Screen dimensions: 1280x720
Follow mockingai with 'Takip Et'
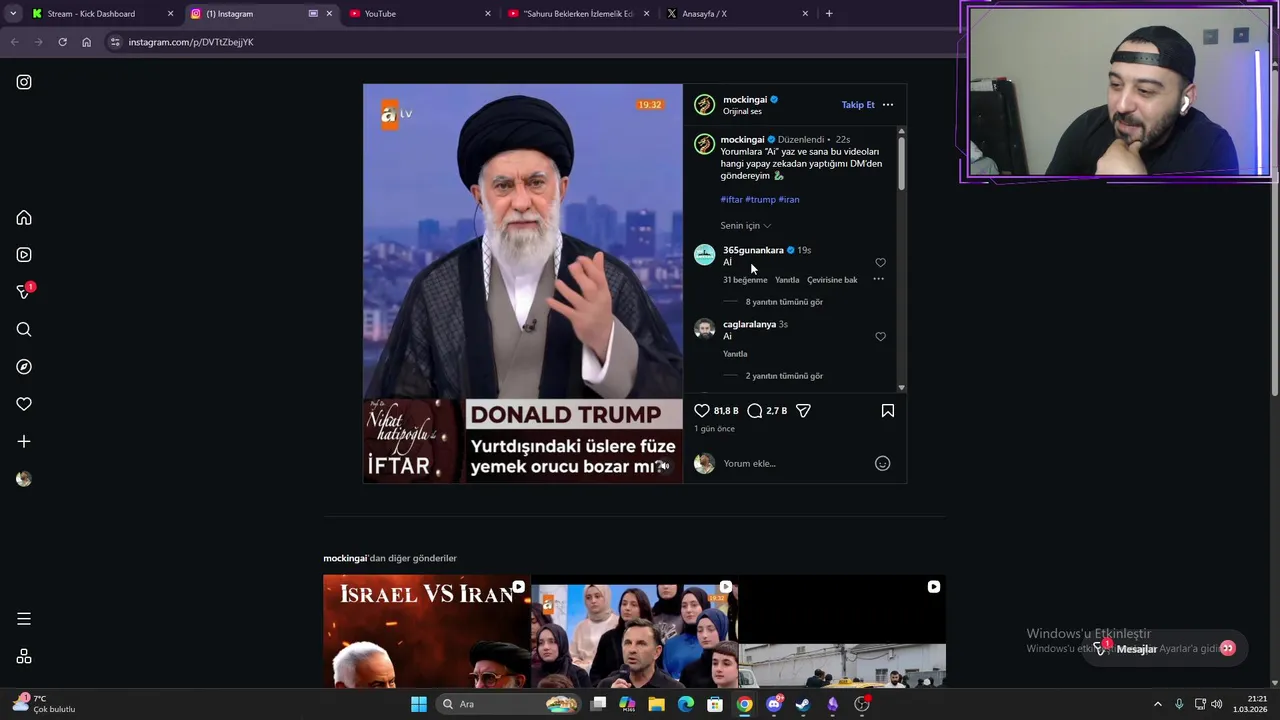coord(858,104)
